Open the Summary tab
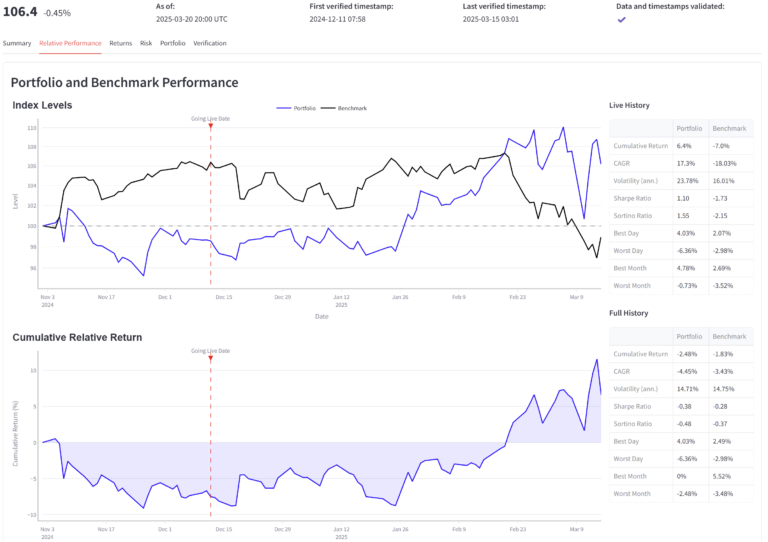768x542 pixels. click(17, 43)
